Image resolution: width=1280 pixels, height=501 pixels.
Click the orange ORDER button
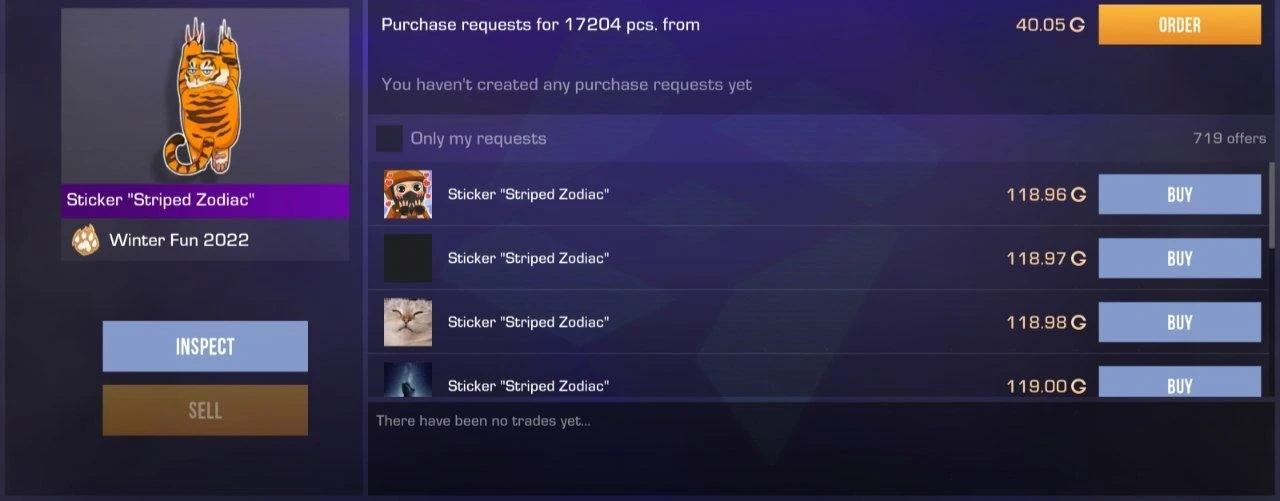coord(1179,25)
